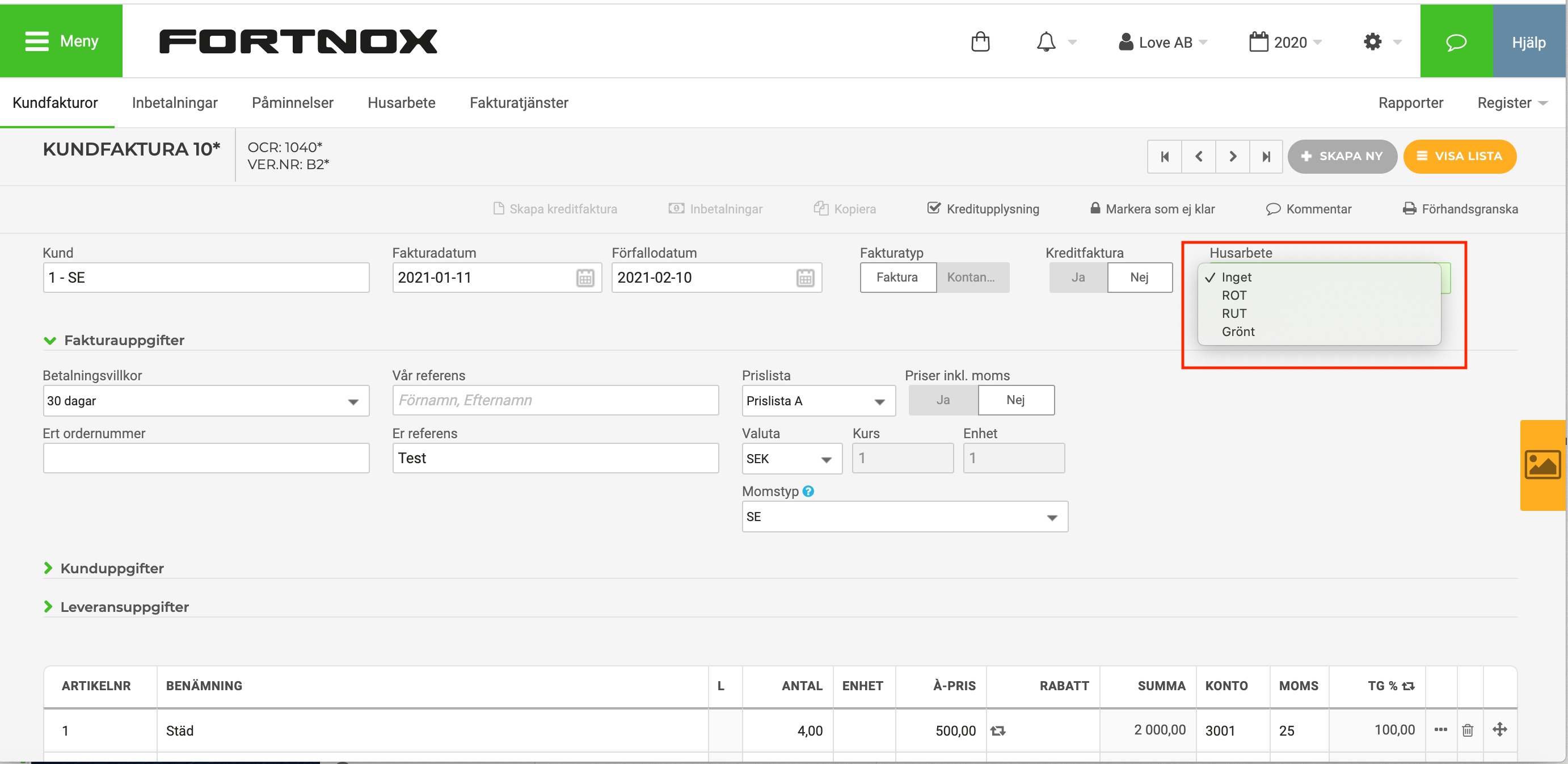Open the settings gear icon
The image size is (1568, 764).
coord(1372,41)
